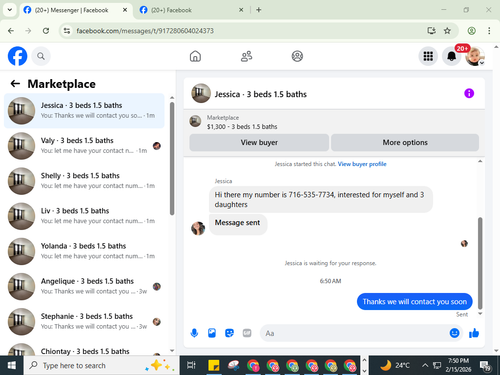Send a thumbs-up like

[x=474, y=333]
